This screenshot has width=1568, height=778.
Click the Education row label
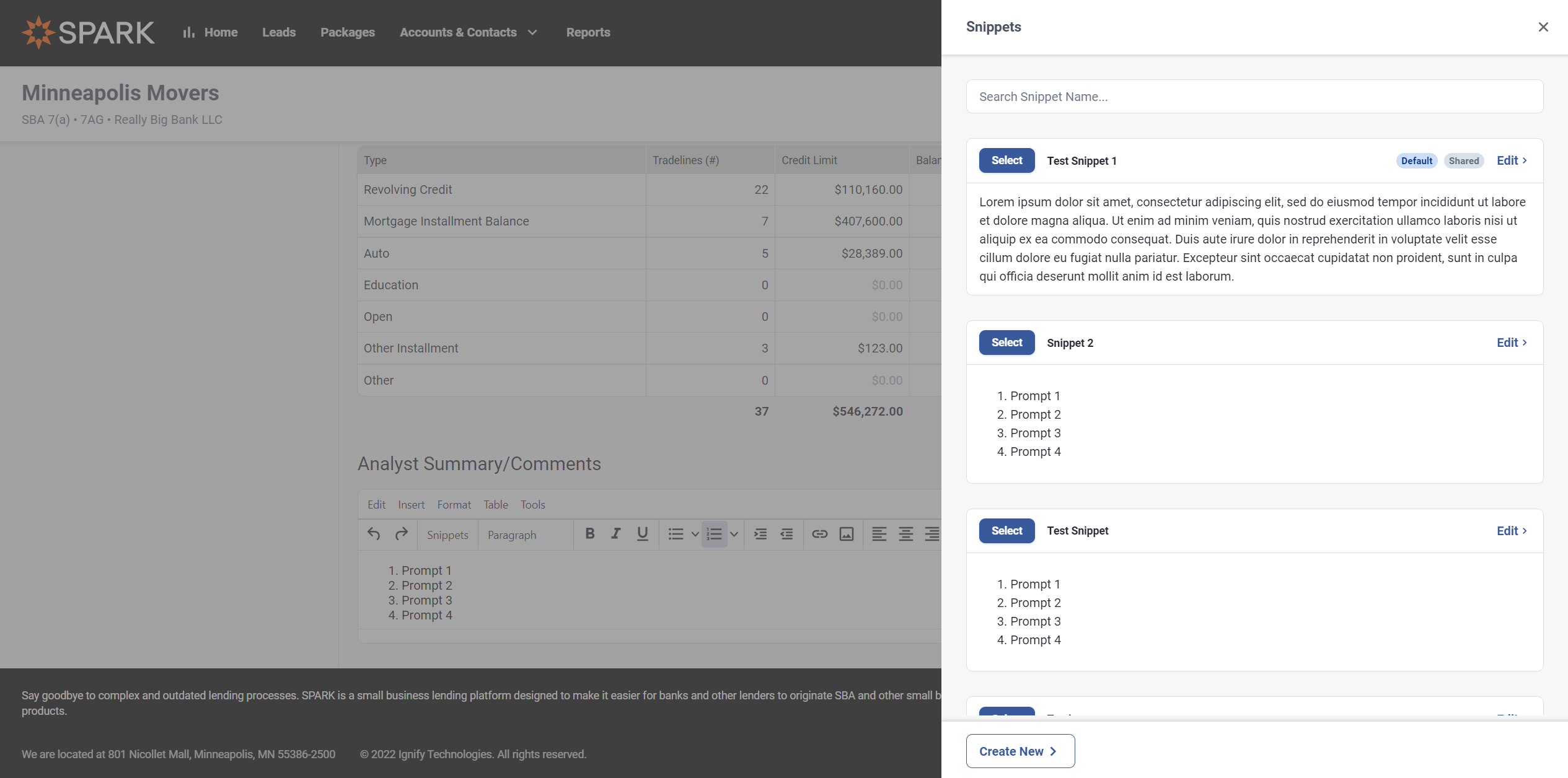click(391, 285)
